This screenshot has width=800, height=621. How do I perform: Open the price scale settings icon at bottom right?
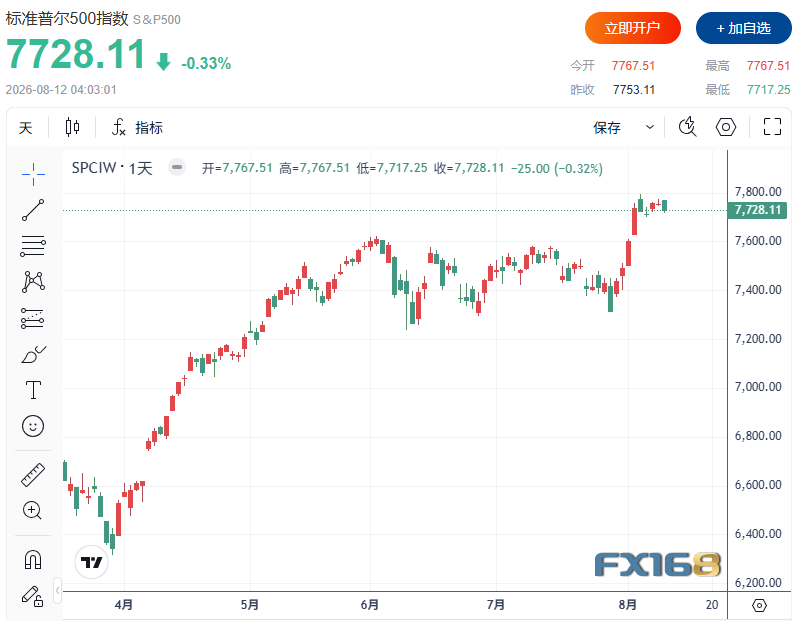pyautogui.click(x=759, y=606)
